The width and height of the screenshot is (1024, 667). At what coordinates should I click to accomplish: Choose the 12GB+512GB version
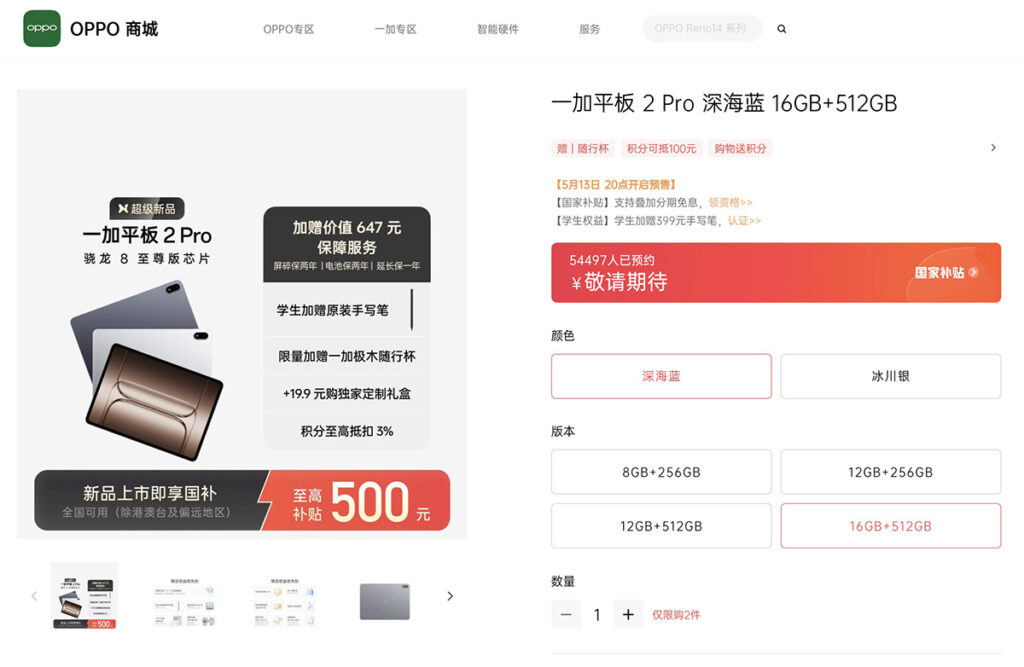[x=661, y=526]
